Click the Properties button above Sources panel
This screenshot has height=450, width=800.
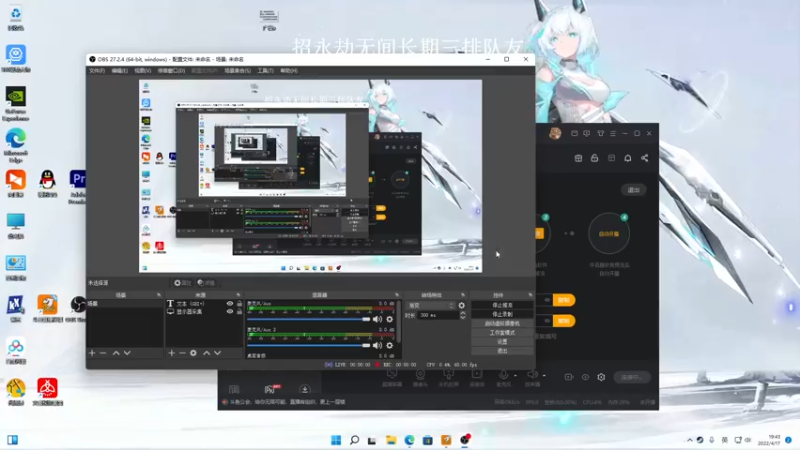click(182, 283)
